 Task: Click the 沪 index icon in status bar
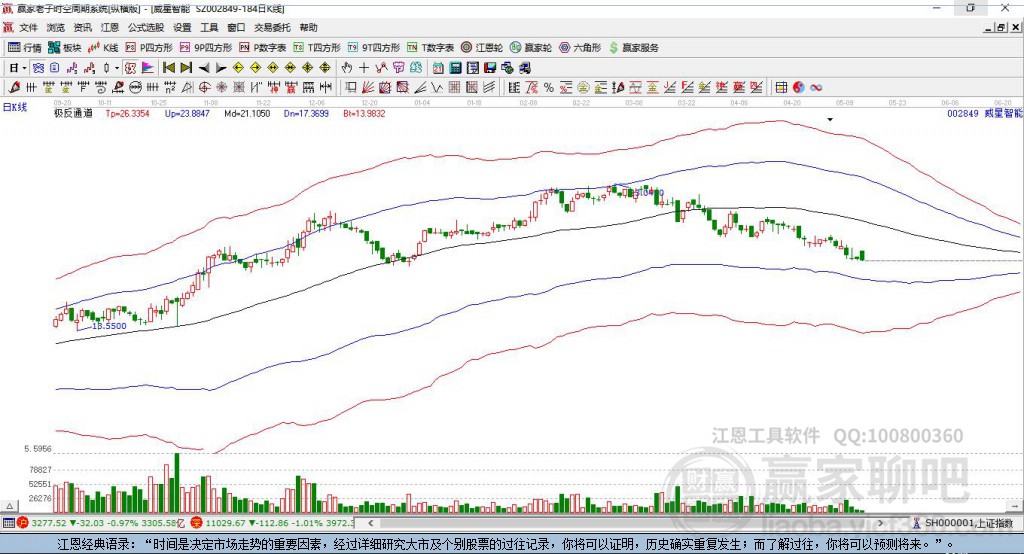click(23, 523)
